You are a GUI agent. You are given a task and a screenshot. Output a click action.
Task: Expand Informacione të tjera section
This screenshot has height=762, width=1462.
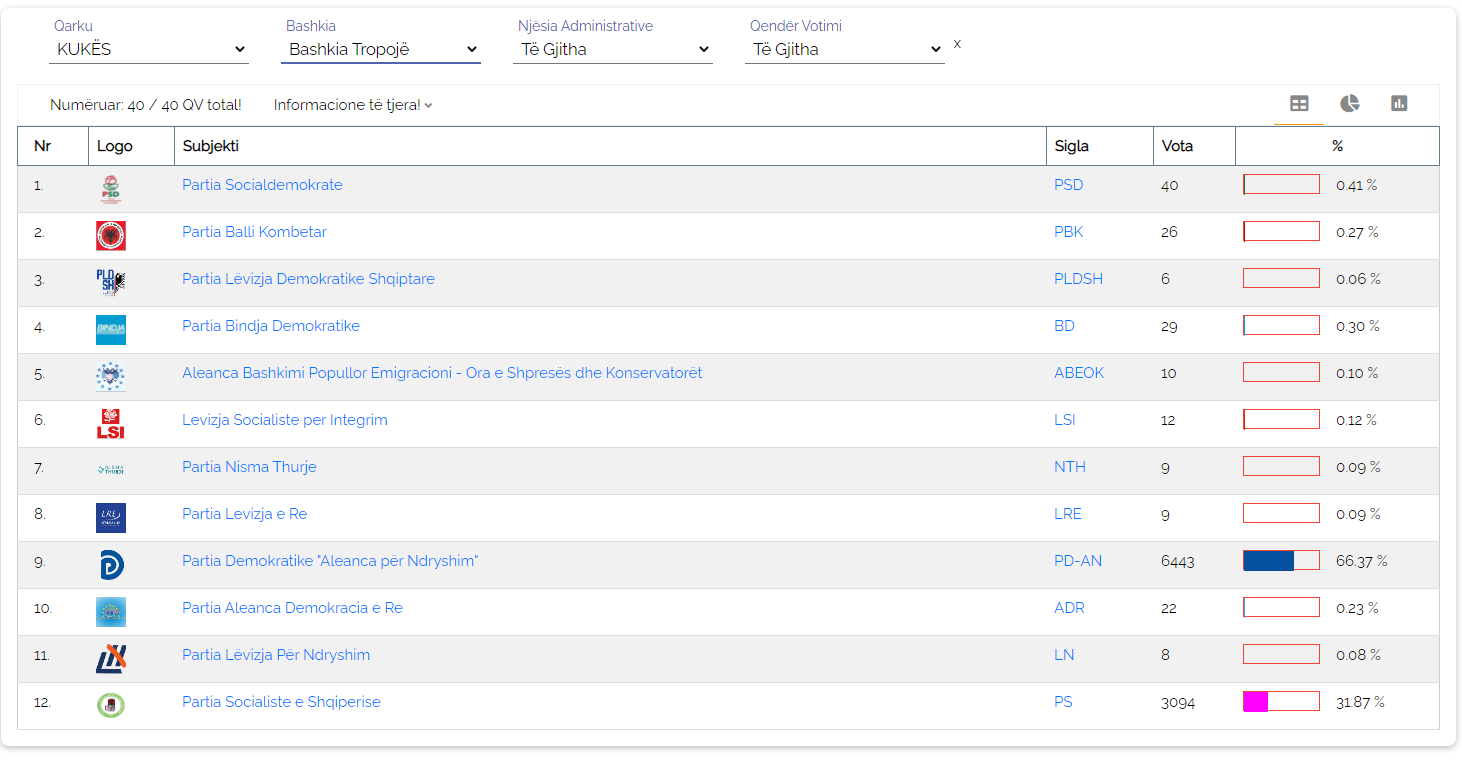(x=352, y=105)
